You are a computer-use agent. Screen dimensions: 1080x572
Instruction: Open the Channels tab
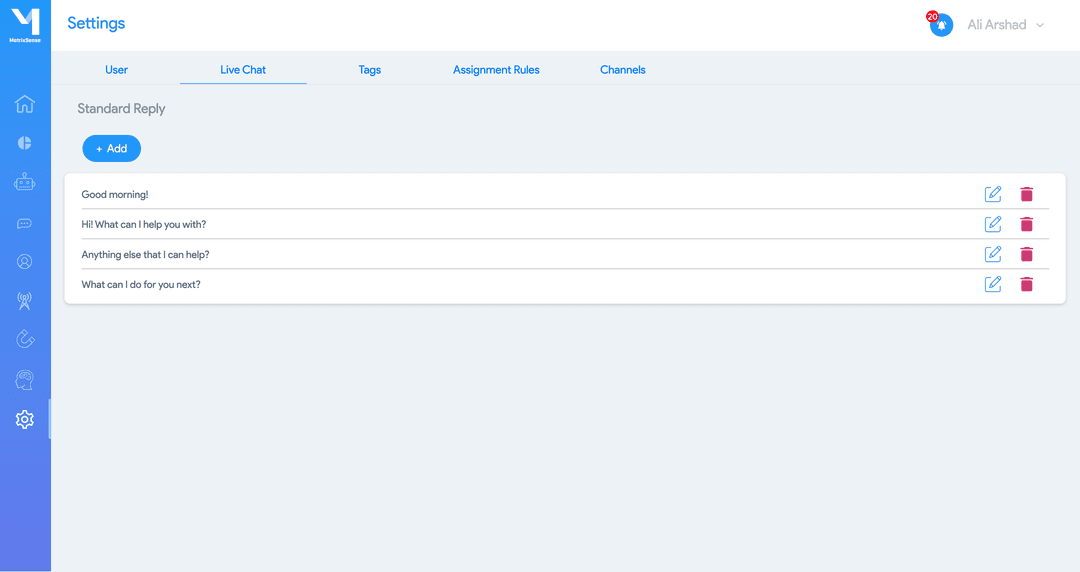[x=623, y=70]
